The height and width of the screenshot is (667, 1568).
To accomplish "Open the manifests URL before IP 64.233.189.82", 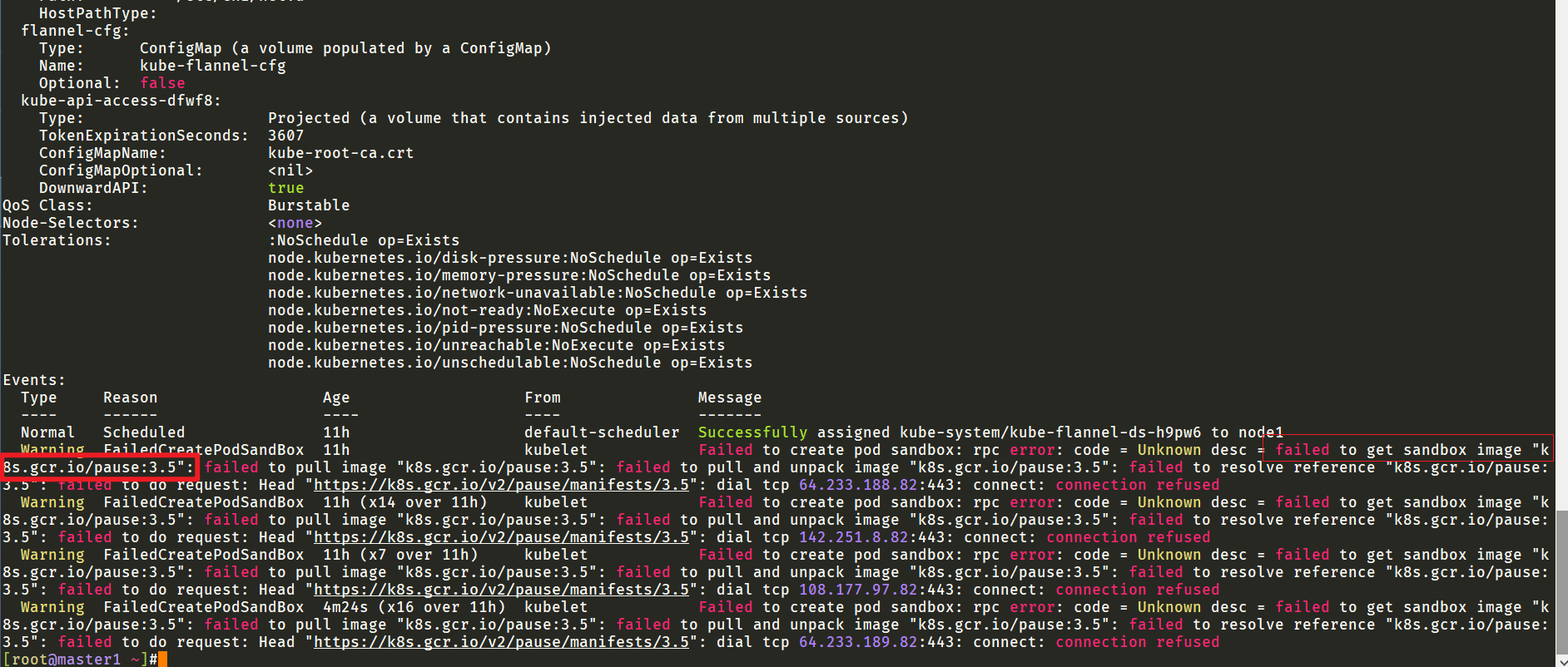I will [501, 642].
